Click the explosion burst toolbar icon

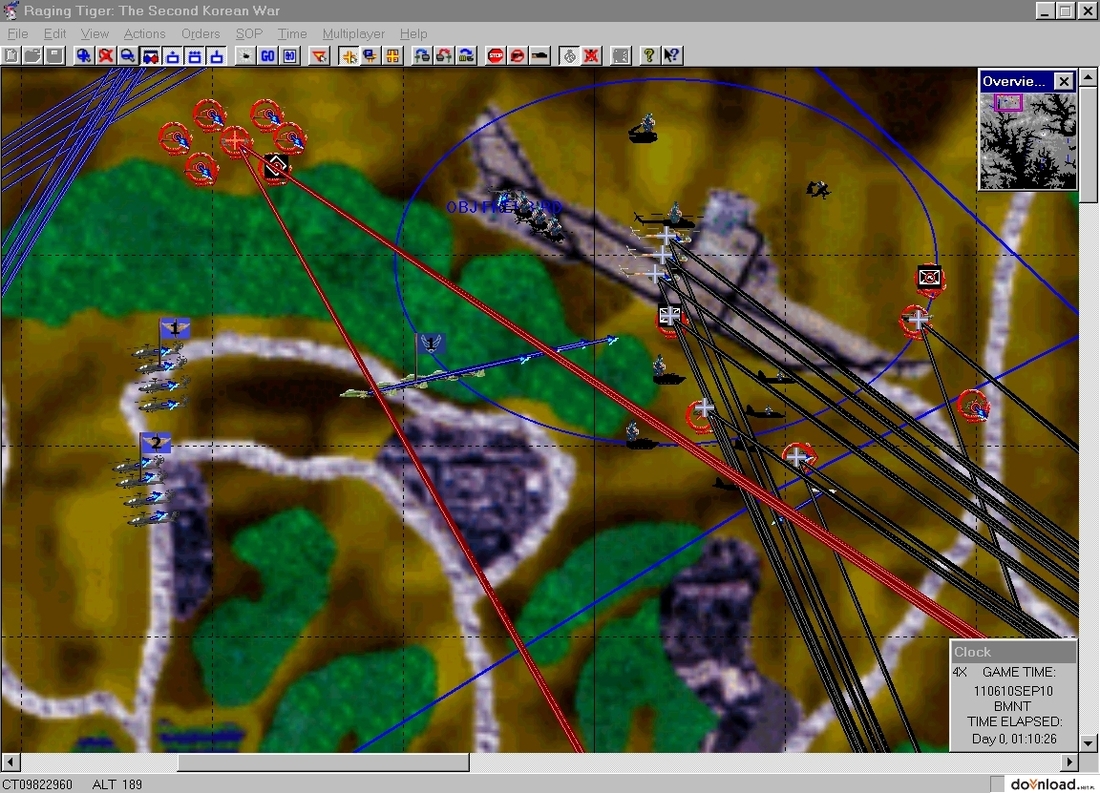tap(245, 55)
